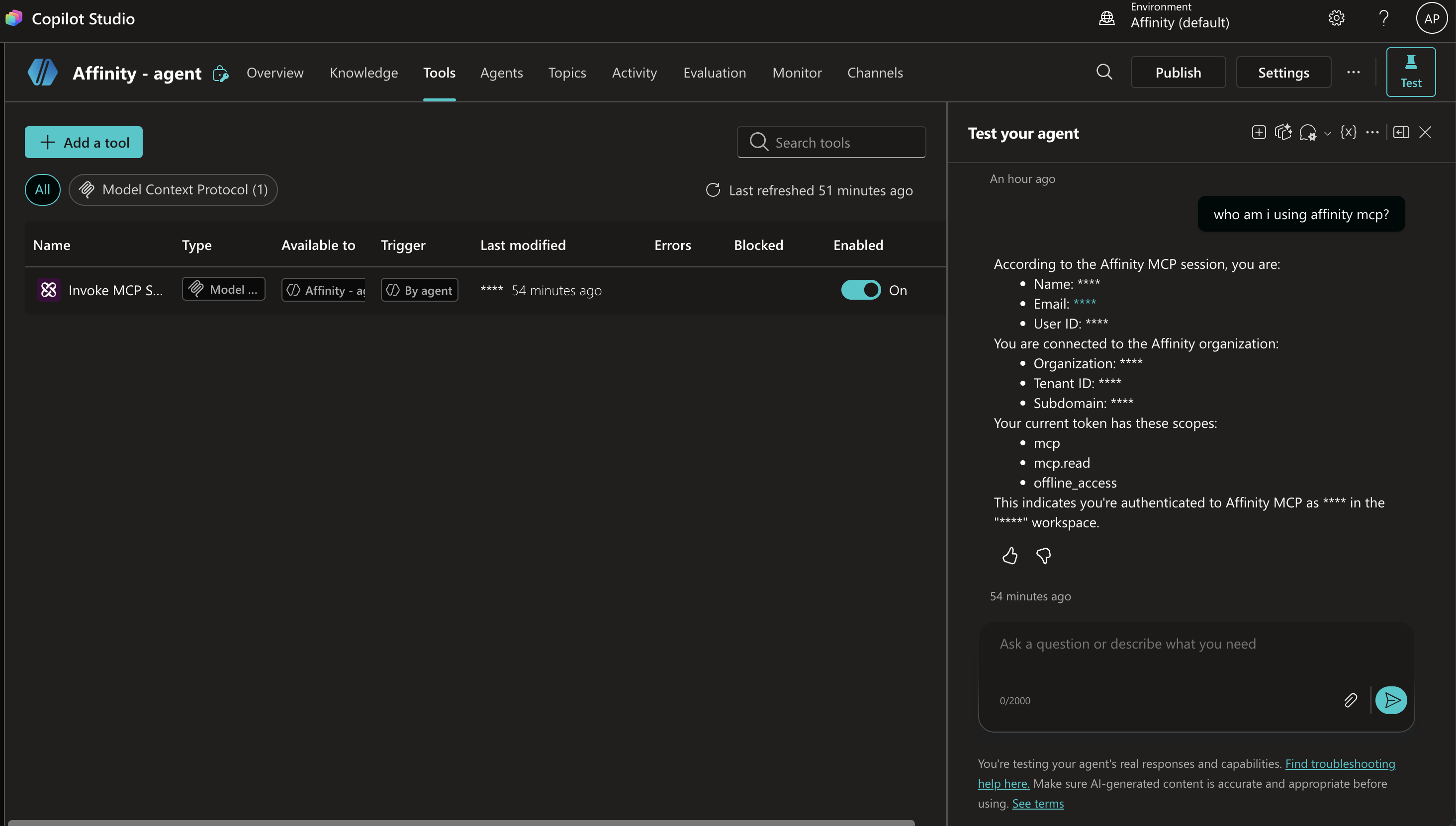Click the send message arrow button
The width and height of the screenshot is (1456, 826).
pyautogui.click(x=1391, y=700)
